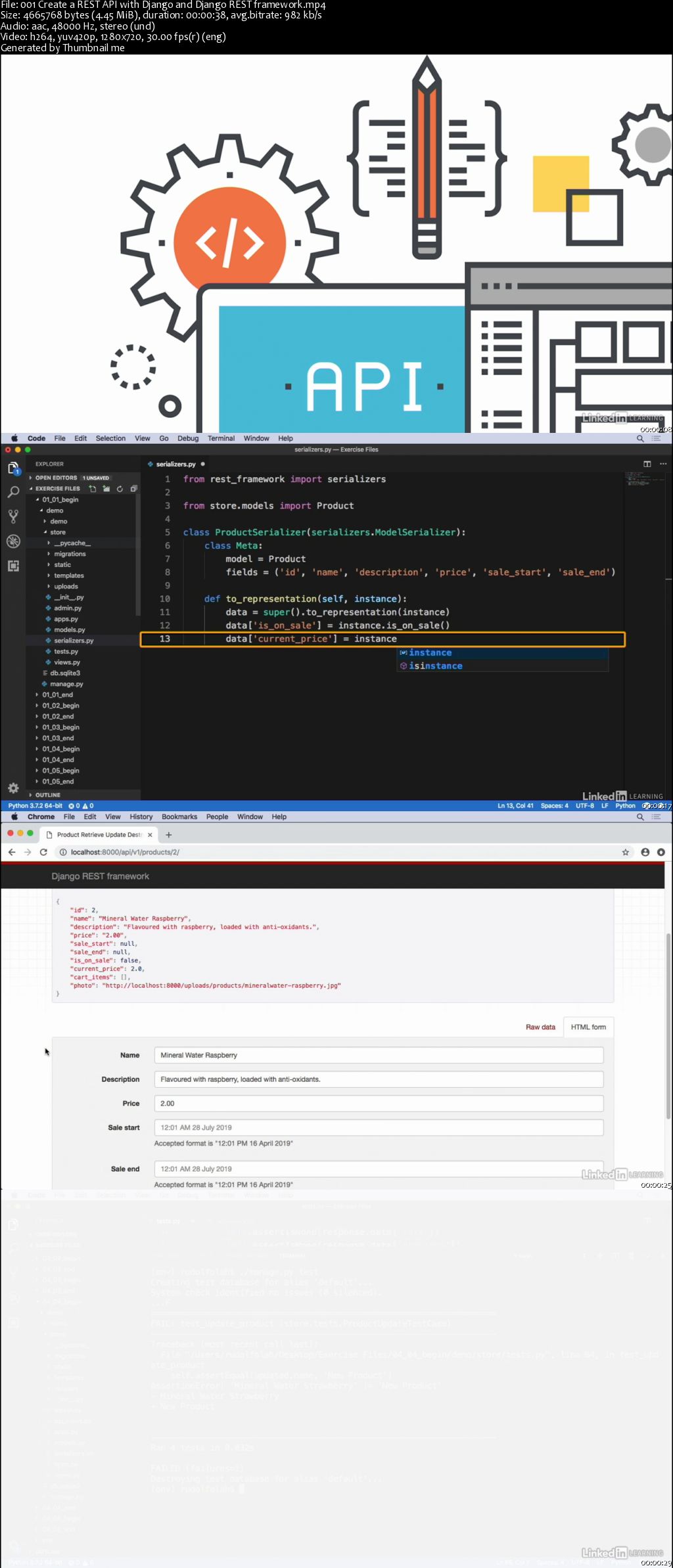This screenshot has height=1568, width=673.
Task: Expand the OPEN EDITORS section
Action: (56, 478)
